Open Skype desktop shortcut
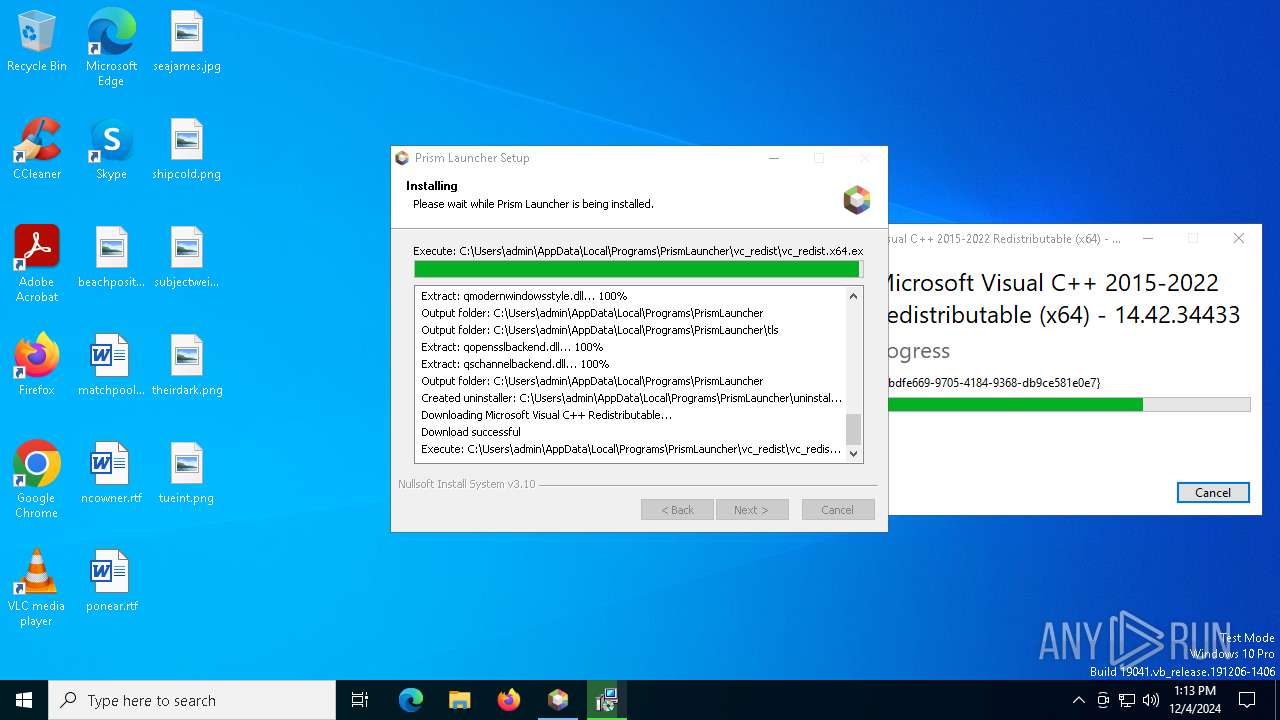The image size is (1280, 720). click(111, 149)
